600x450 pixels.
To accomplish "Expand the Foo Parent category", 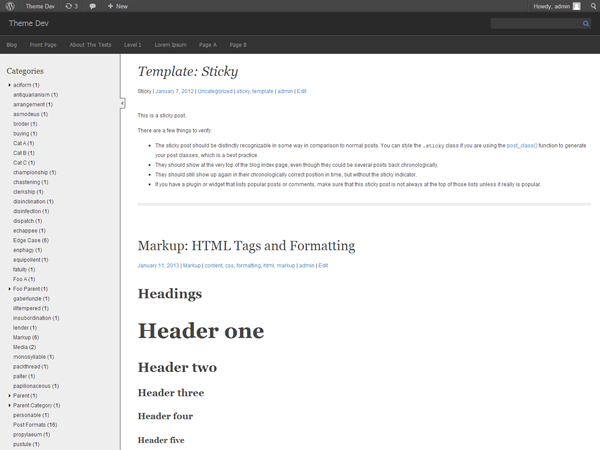I will (9, 289).
